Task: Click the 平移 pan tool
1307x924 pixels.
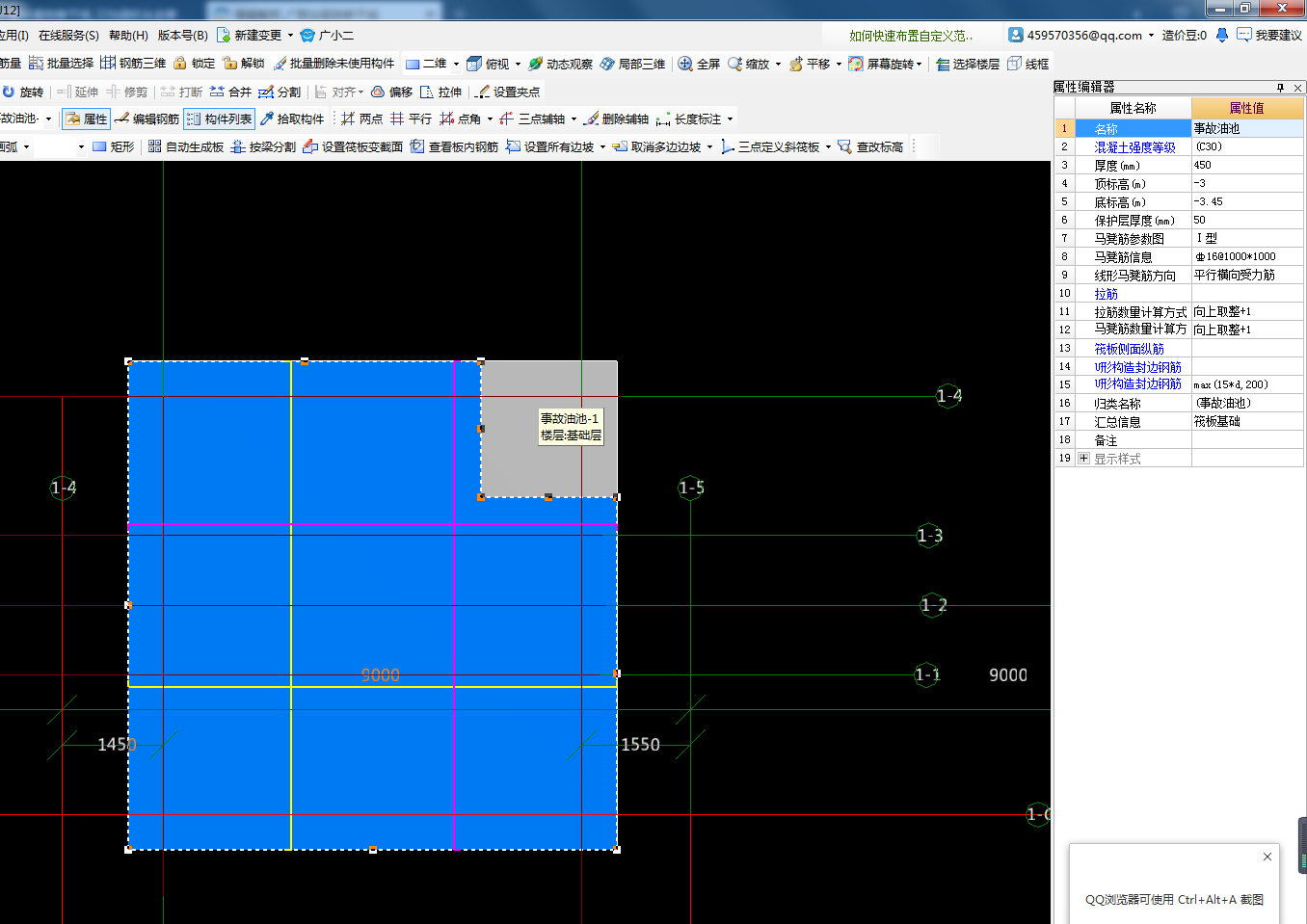Action: click(x=810, y=65)
